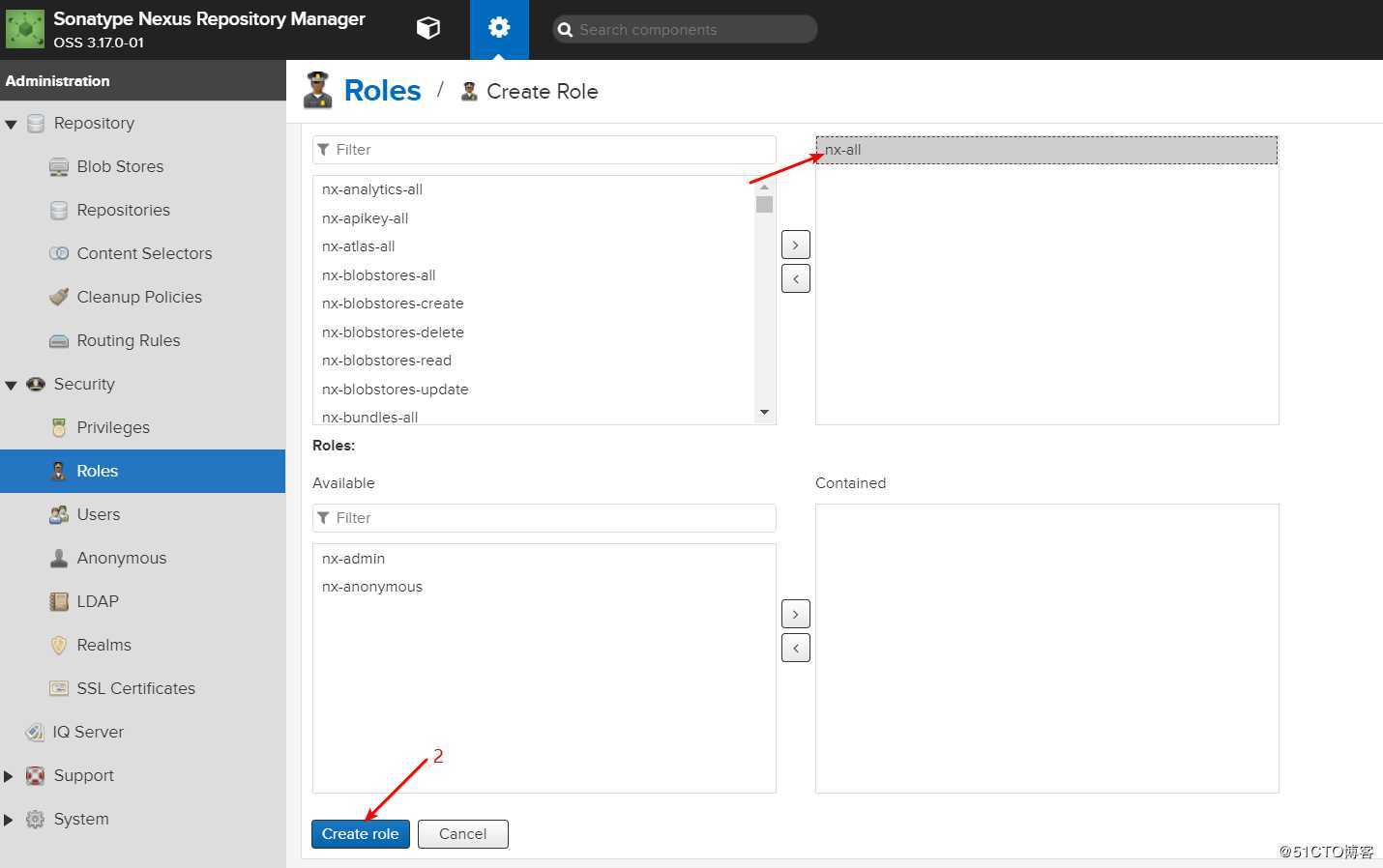The height and width of the screenshot is (868, 1383).
Task: Click the Repository database icon
Action: click(x=36, y=123)
